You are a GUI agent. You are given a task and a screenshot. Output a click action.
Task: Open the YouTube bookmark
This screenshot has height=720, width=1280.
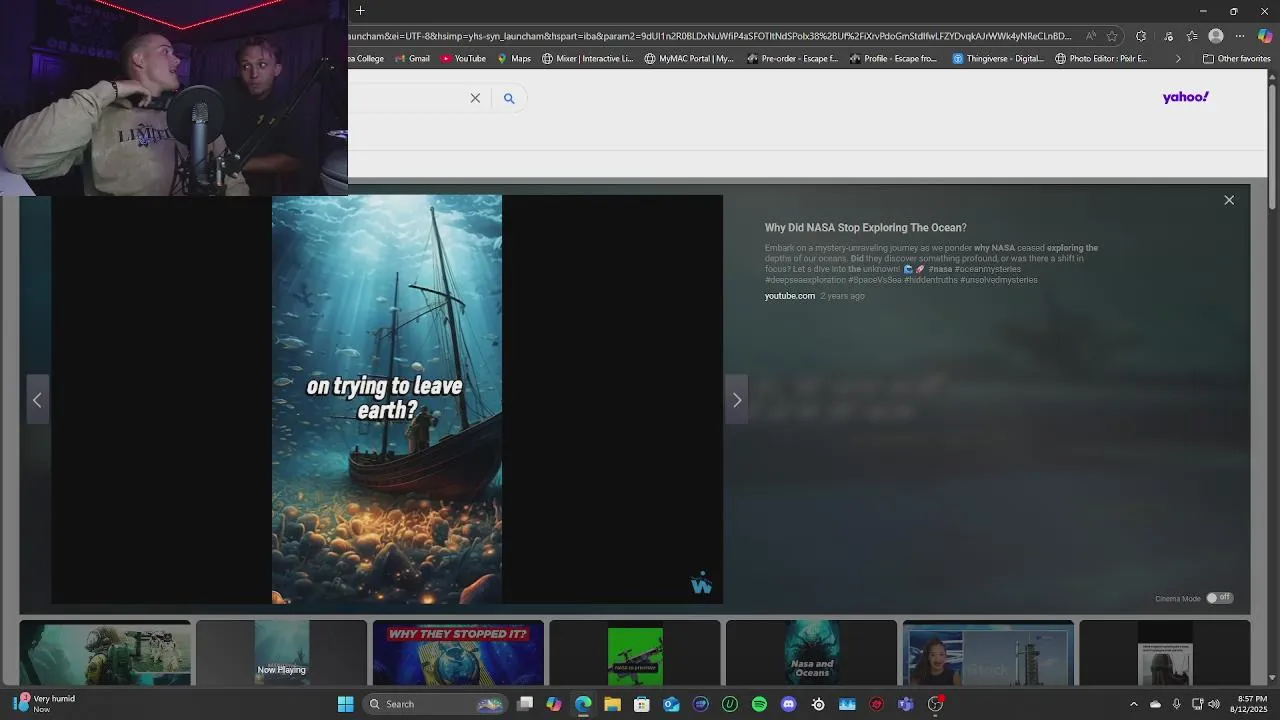[x=463, y=59]
